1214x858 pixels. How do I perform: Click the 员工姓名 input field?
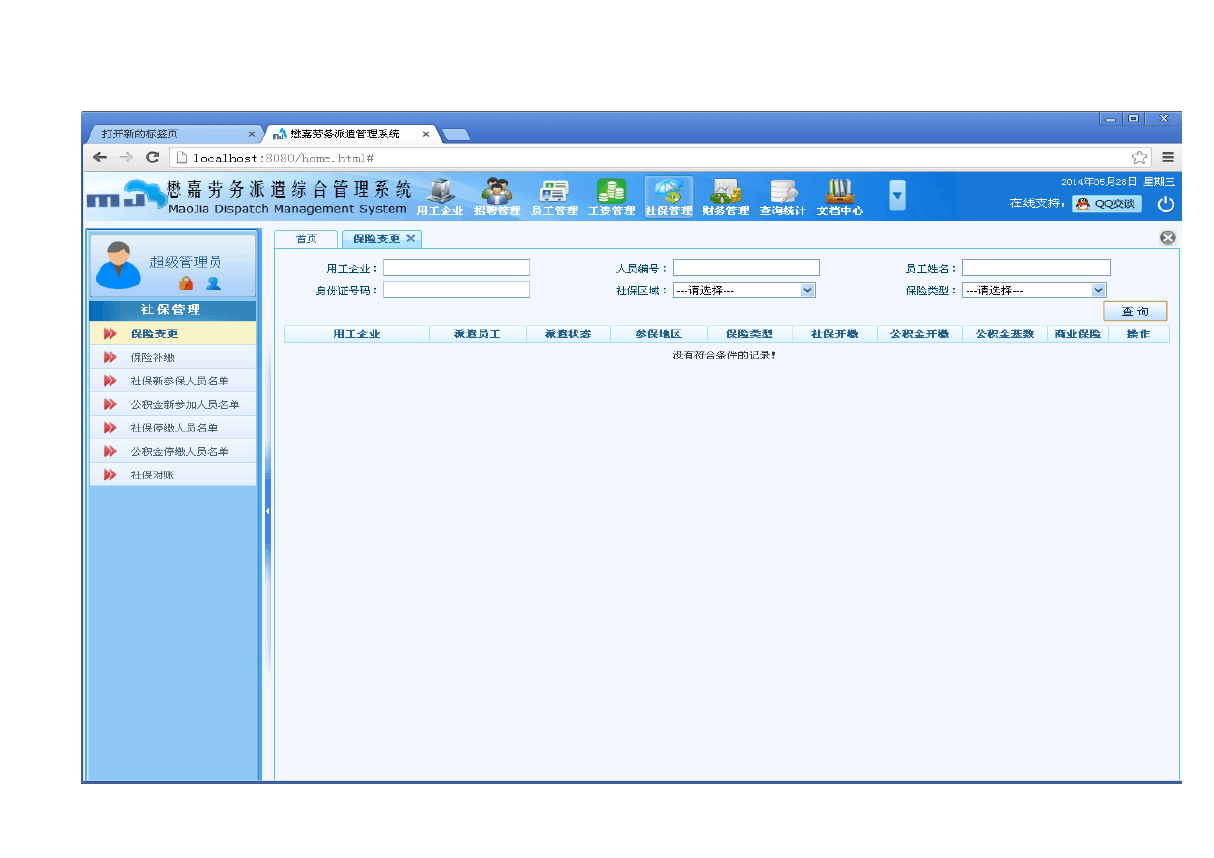click(1036, 268)
